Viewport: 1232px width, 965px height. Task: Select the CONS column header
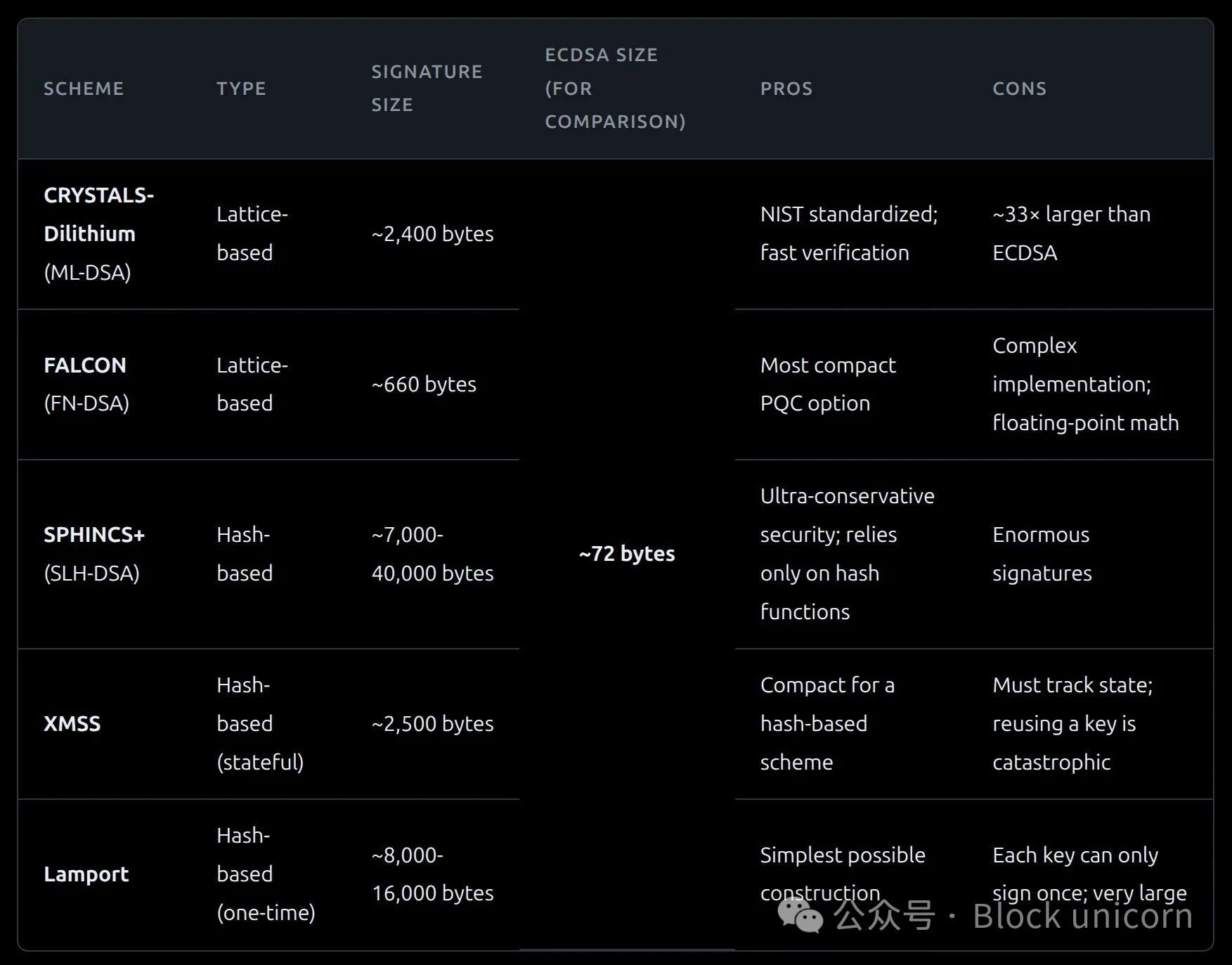(x=1019, y=89)
